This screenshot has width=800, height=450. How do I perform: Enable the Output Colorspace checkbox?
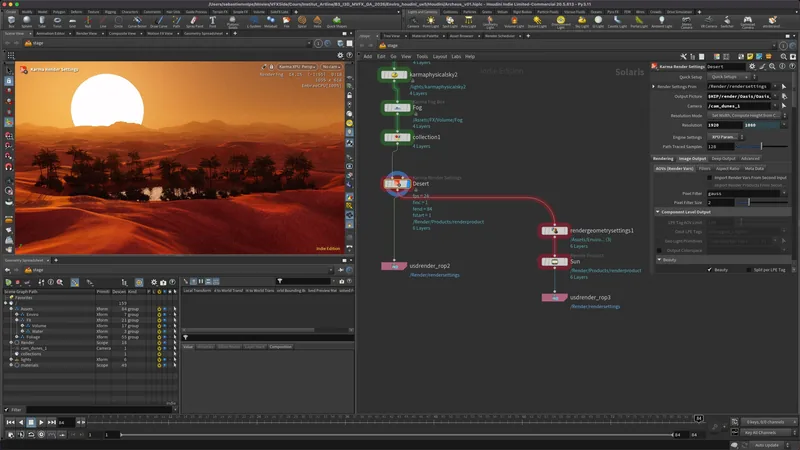tap(659, 251)
